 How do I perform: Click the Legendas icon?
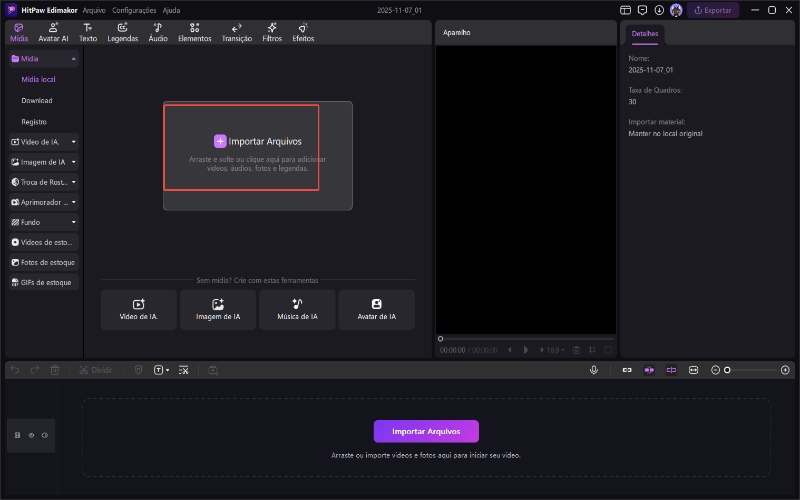(x=122, y=32)
